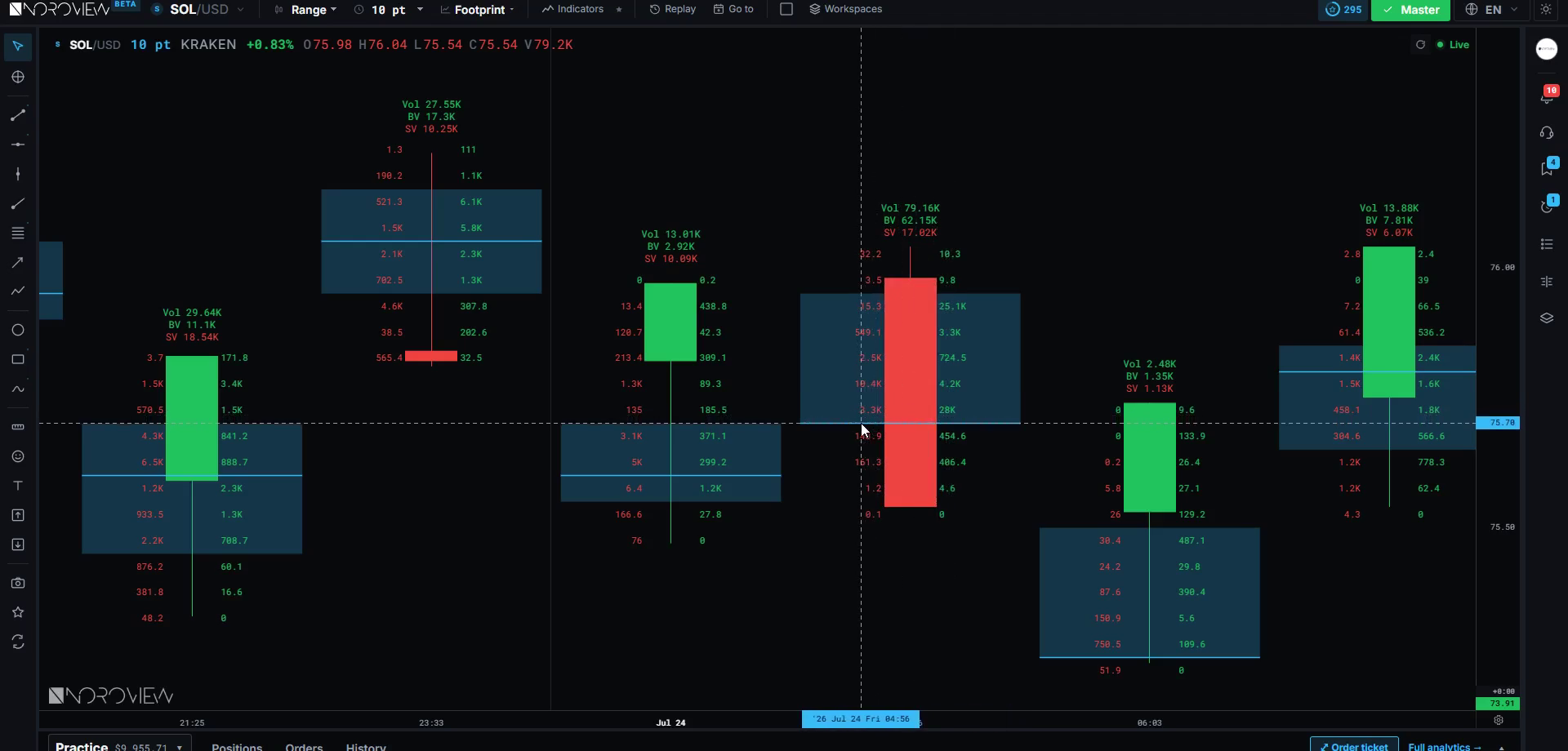Screen dimensions: 1568x751
Task: Click the 75.70 price label marker
Action: [1498, 423]
